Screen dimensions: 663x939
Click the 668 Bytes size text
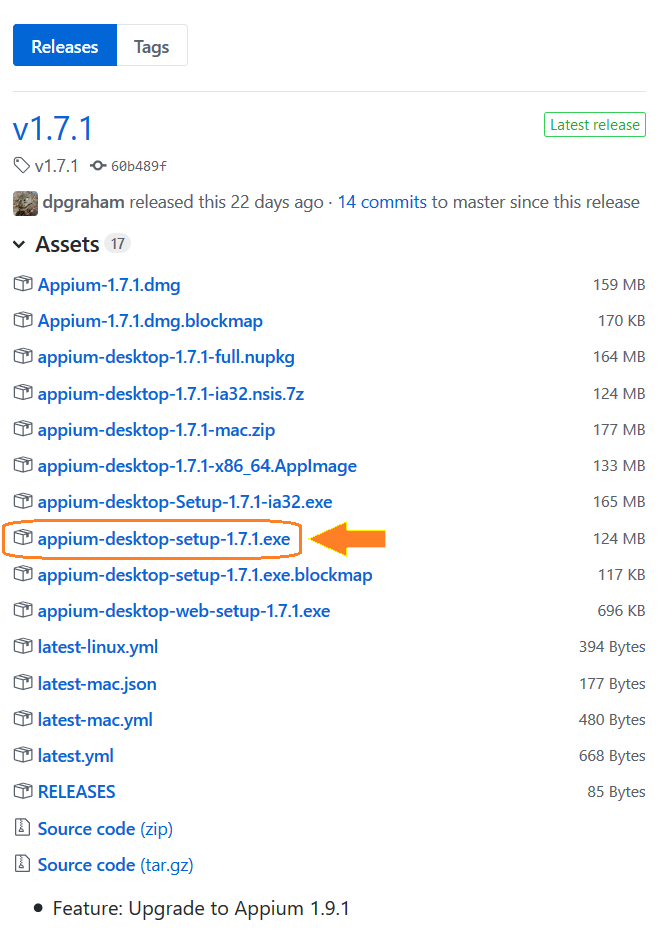[x=612, y=756]
